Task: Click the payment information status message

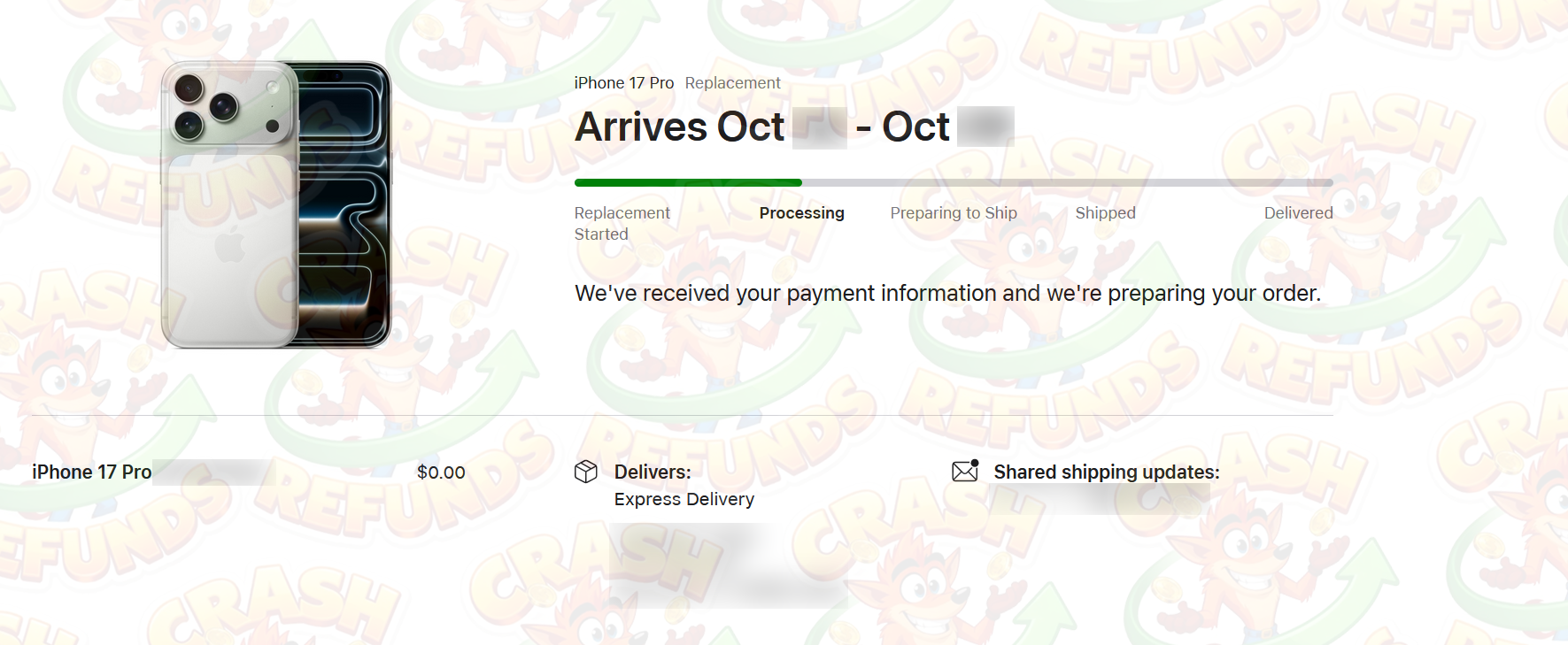Action: click(946, 294)
